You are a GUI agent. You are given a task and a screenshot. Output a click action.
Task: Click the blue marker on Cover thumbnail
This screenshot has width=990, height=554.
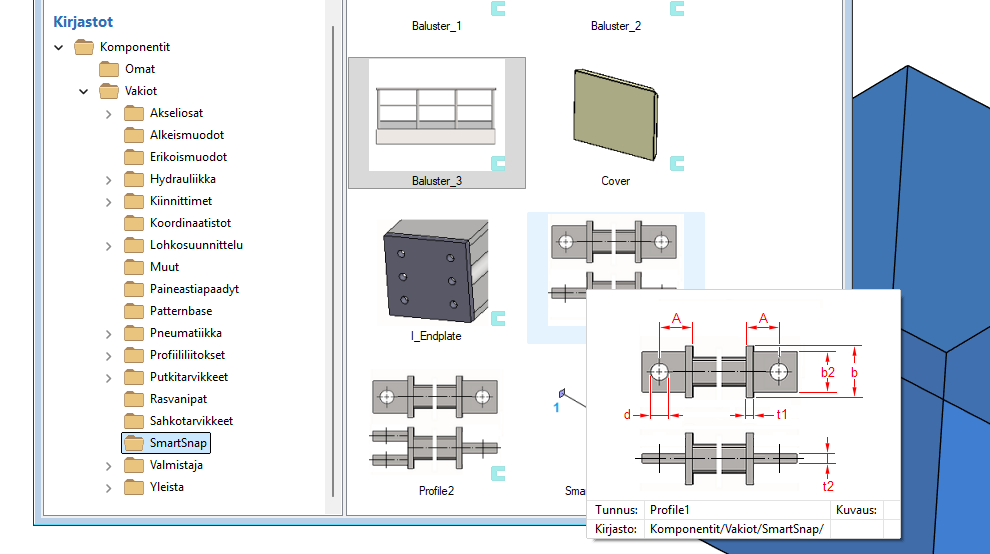(677, 162)
